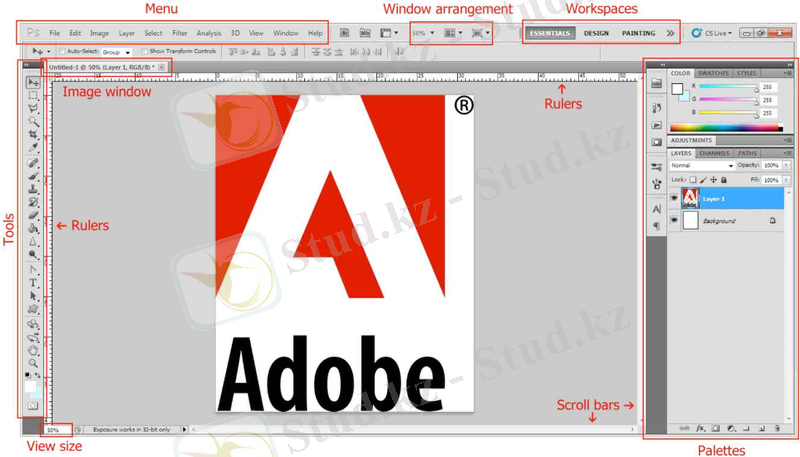Enable the Auto-Select checkbox
The height and width of the screenshot is (457, 800).
(63, 51)
